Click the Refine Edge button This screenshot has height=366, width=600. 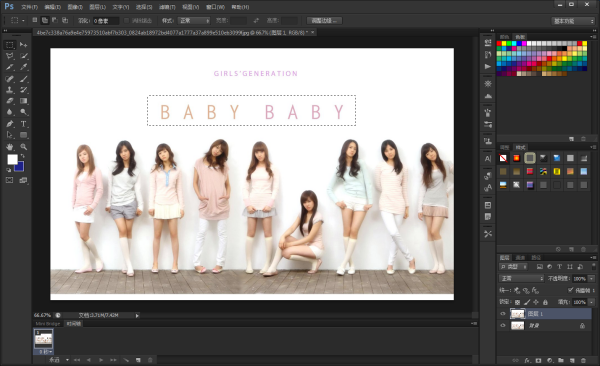[x=324, y=21]
